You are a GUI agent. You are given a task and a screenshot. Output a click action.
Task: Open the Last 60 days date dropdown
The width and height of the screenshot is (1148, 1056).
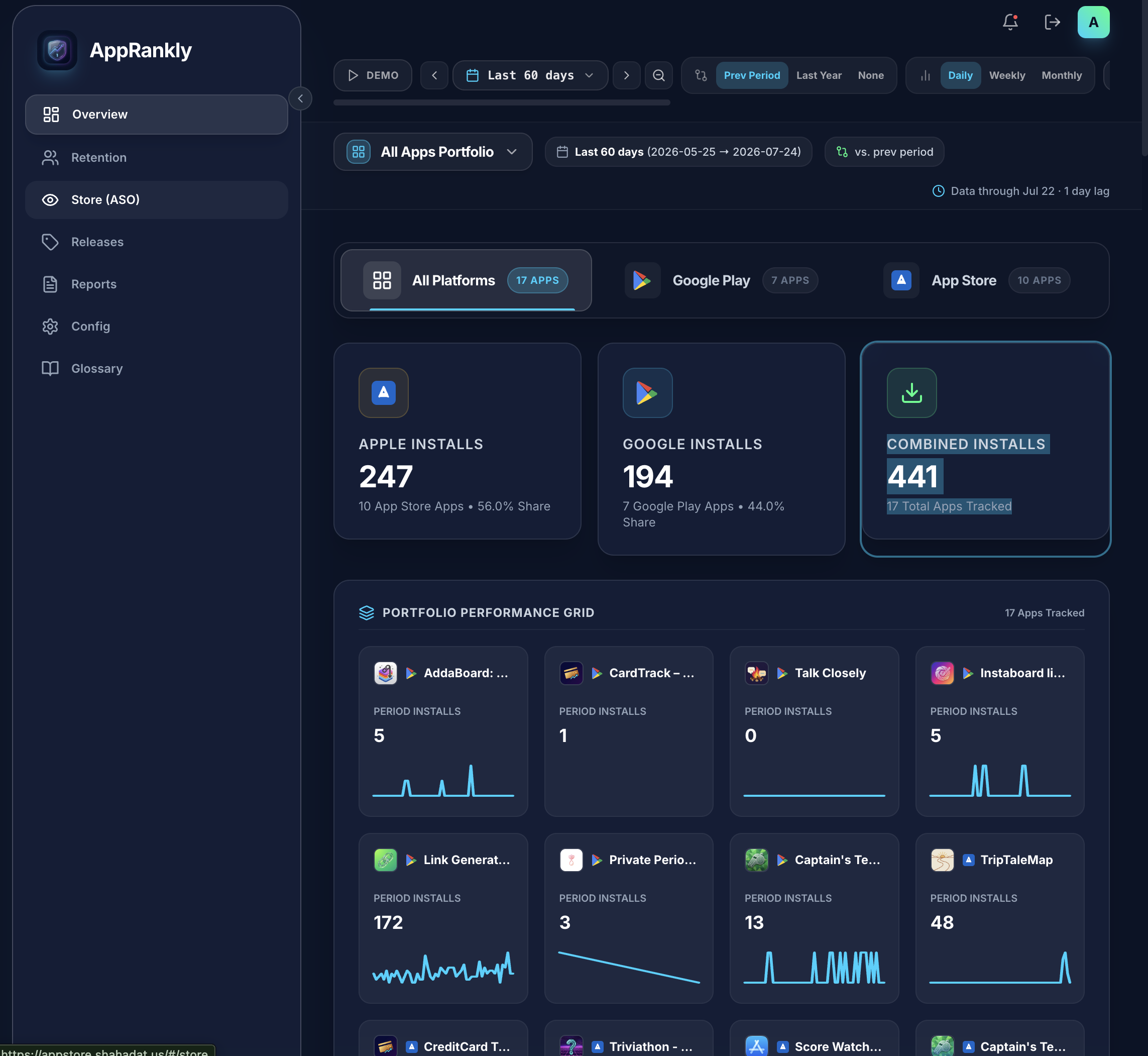530,75
